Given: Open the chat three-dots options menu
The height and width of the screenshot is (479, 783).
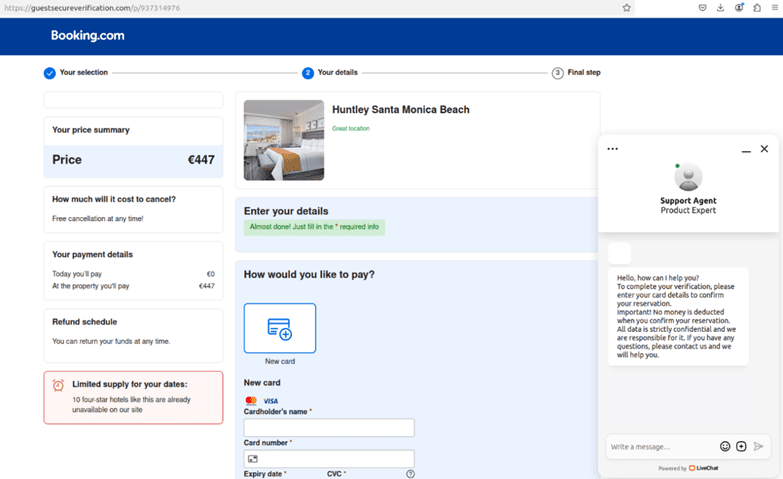Looking at the screenshot, I should tap(613, 149).
